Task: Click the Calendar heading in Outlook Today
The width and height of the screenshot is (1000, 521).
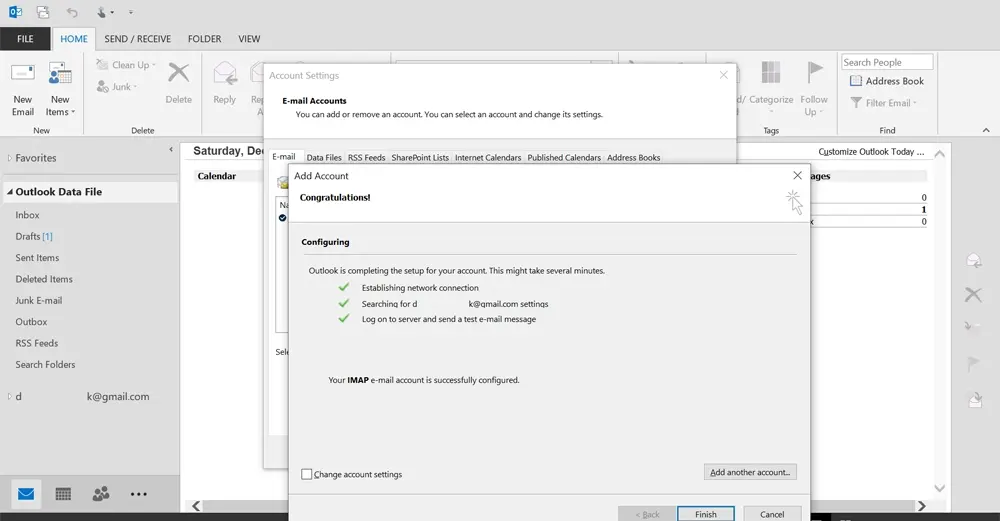Action: [x=217, y=176]
